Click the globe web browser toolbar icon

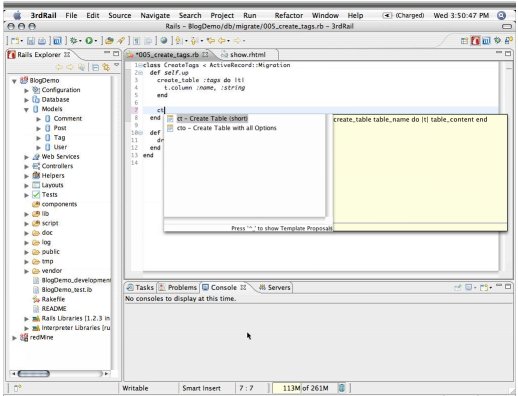[164, 41]
